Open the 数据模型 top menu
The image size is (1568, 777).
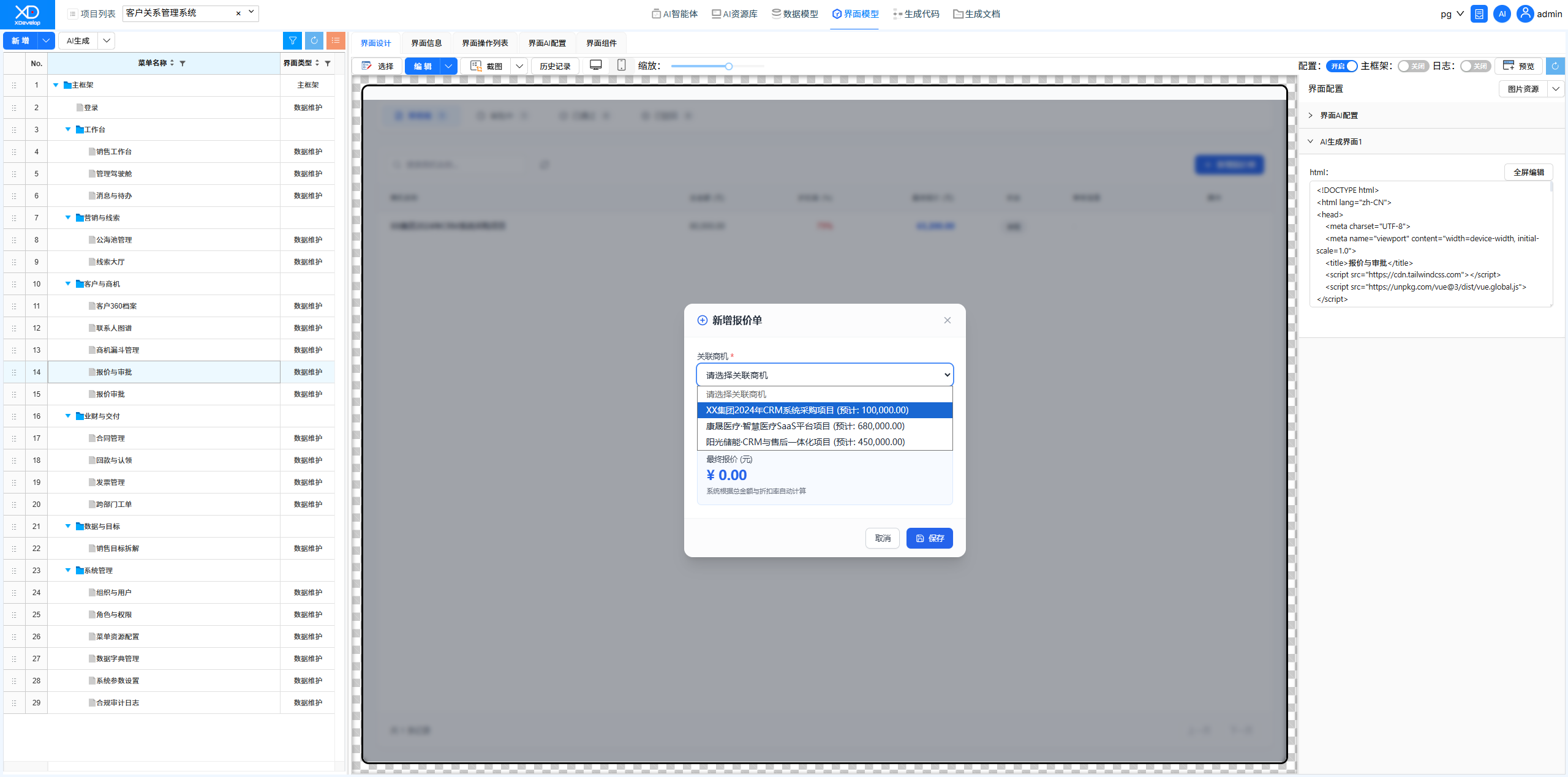pyautogui.click(x=795, y=13)
